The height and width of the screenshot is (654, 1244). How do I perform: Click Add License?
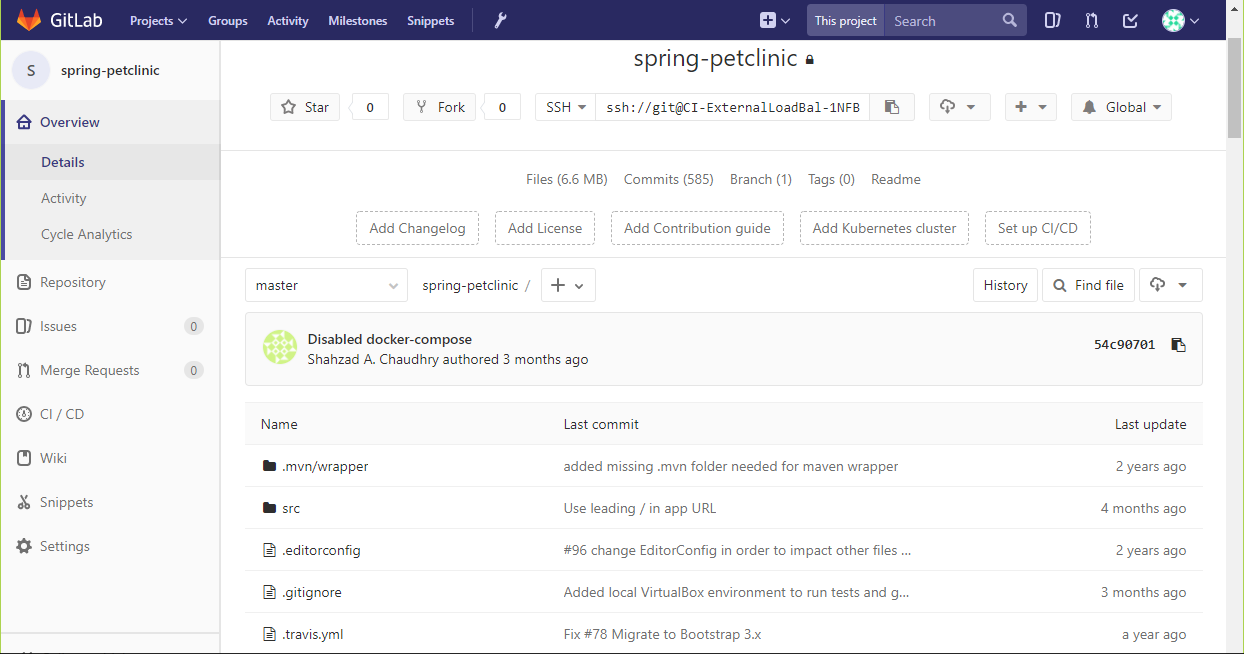[545, 228]
